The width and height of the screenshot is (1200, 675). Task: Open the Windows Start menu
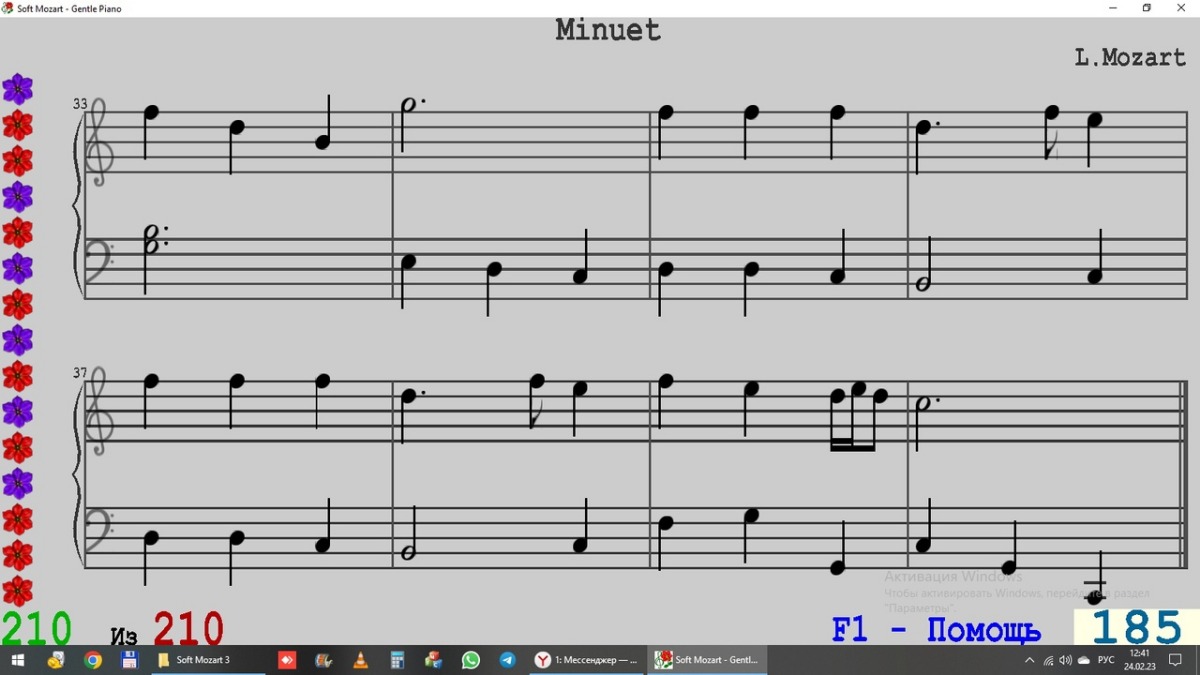pyautogui.click(x=17, y=660)
